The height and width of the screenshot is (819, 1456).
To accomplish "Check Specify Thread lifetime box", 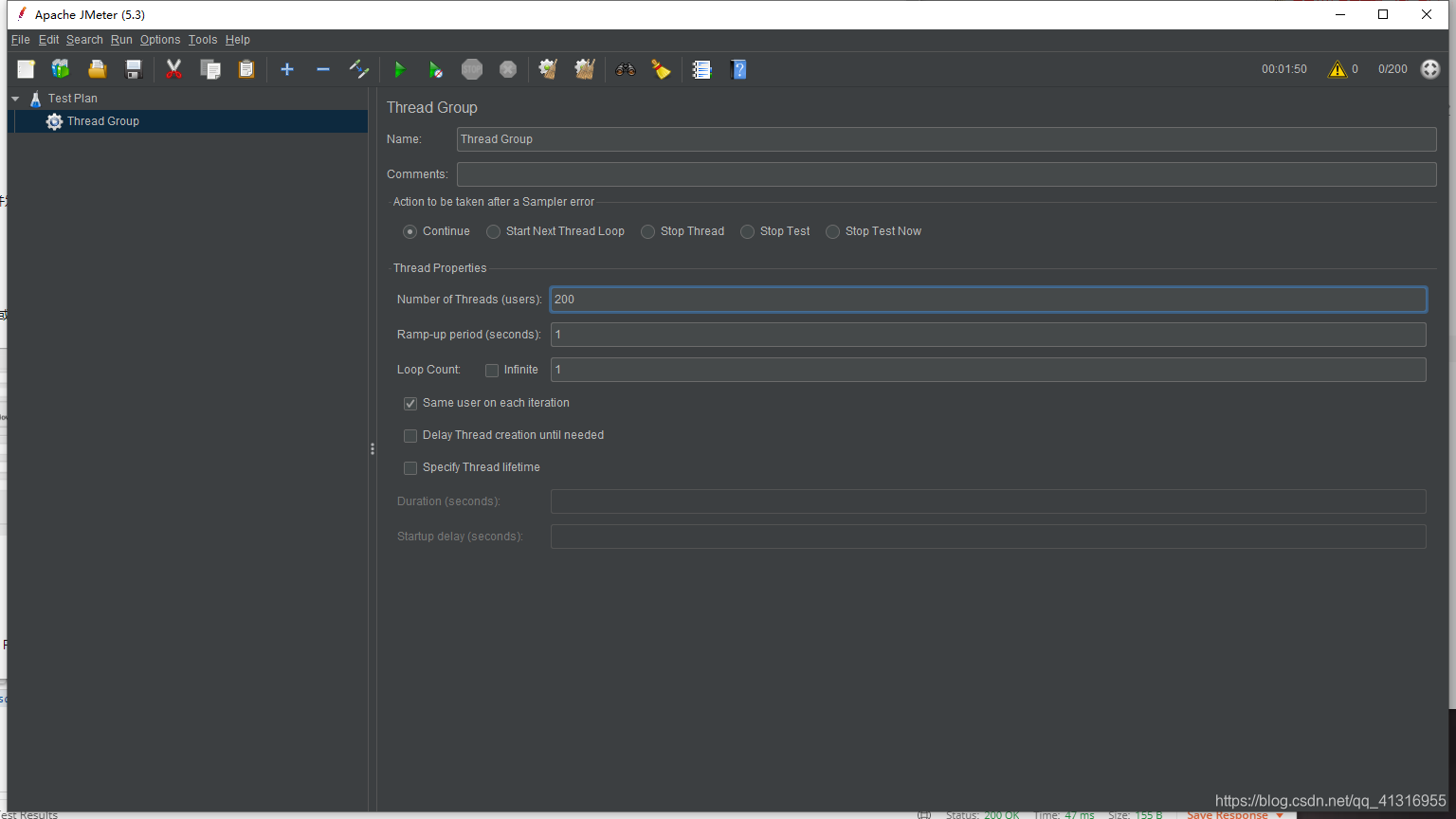I will (410, 468).
